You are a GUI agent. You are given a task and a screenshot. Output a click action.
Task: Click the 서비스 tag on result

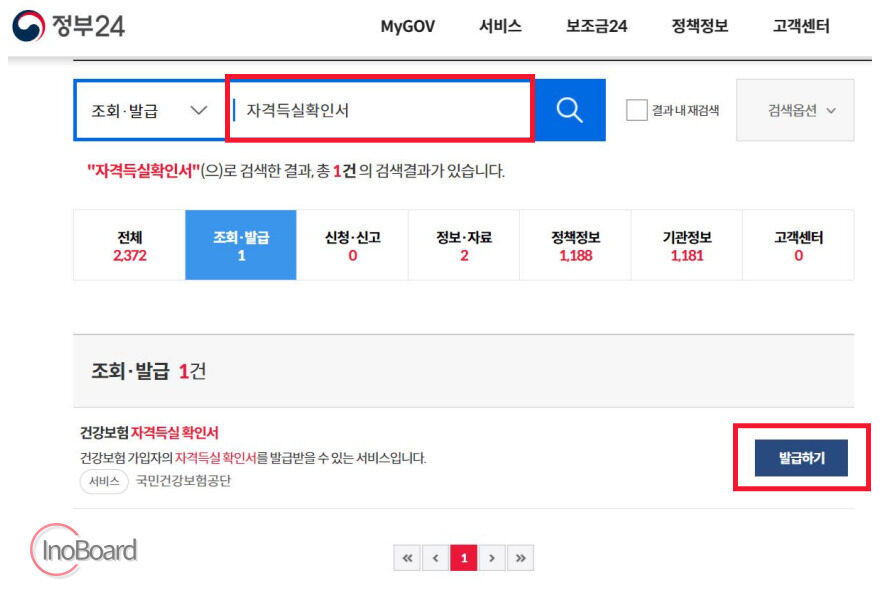pos(104,481)
